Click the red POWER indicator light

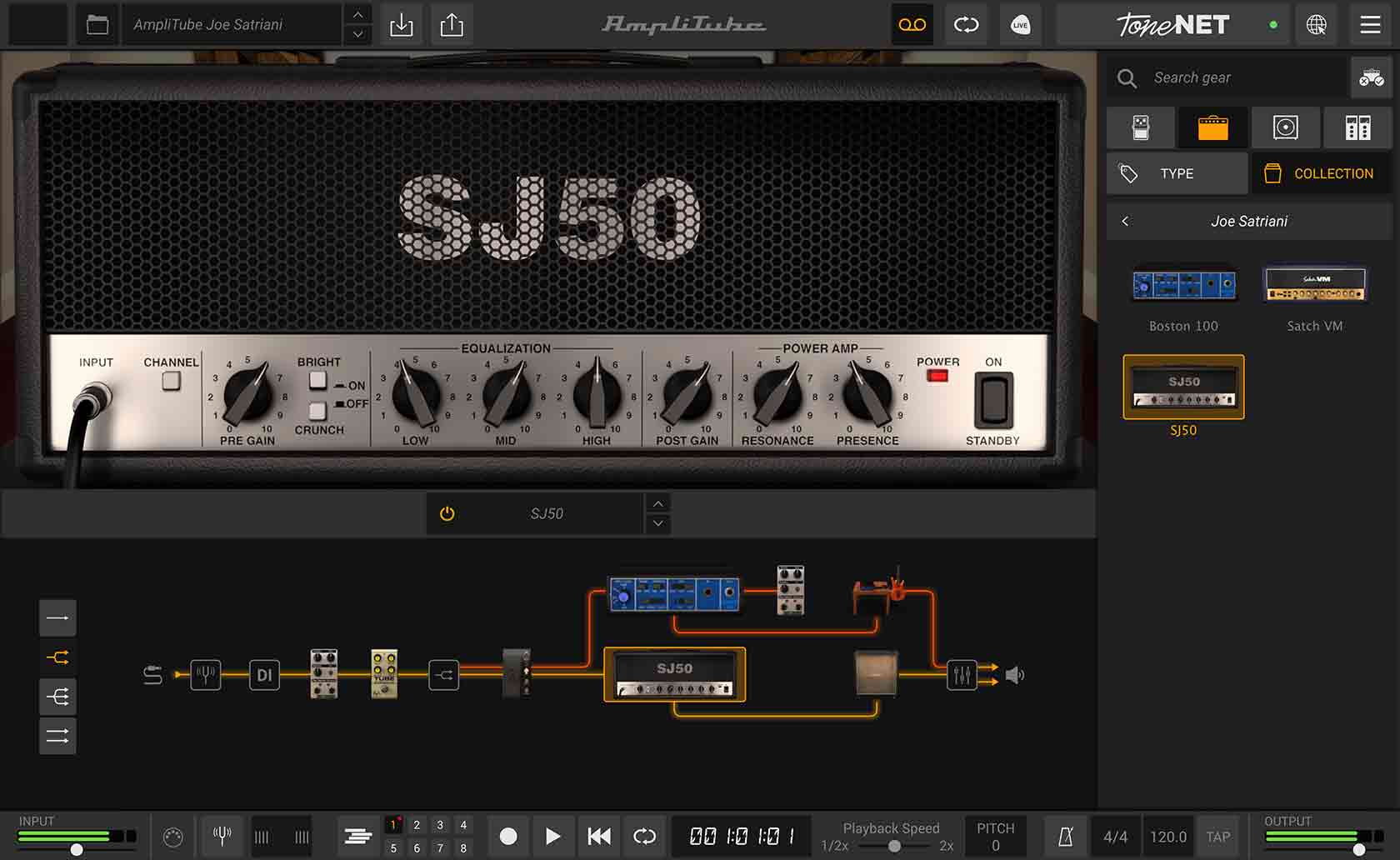937,376
